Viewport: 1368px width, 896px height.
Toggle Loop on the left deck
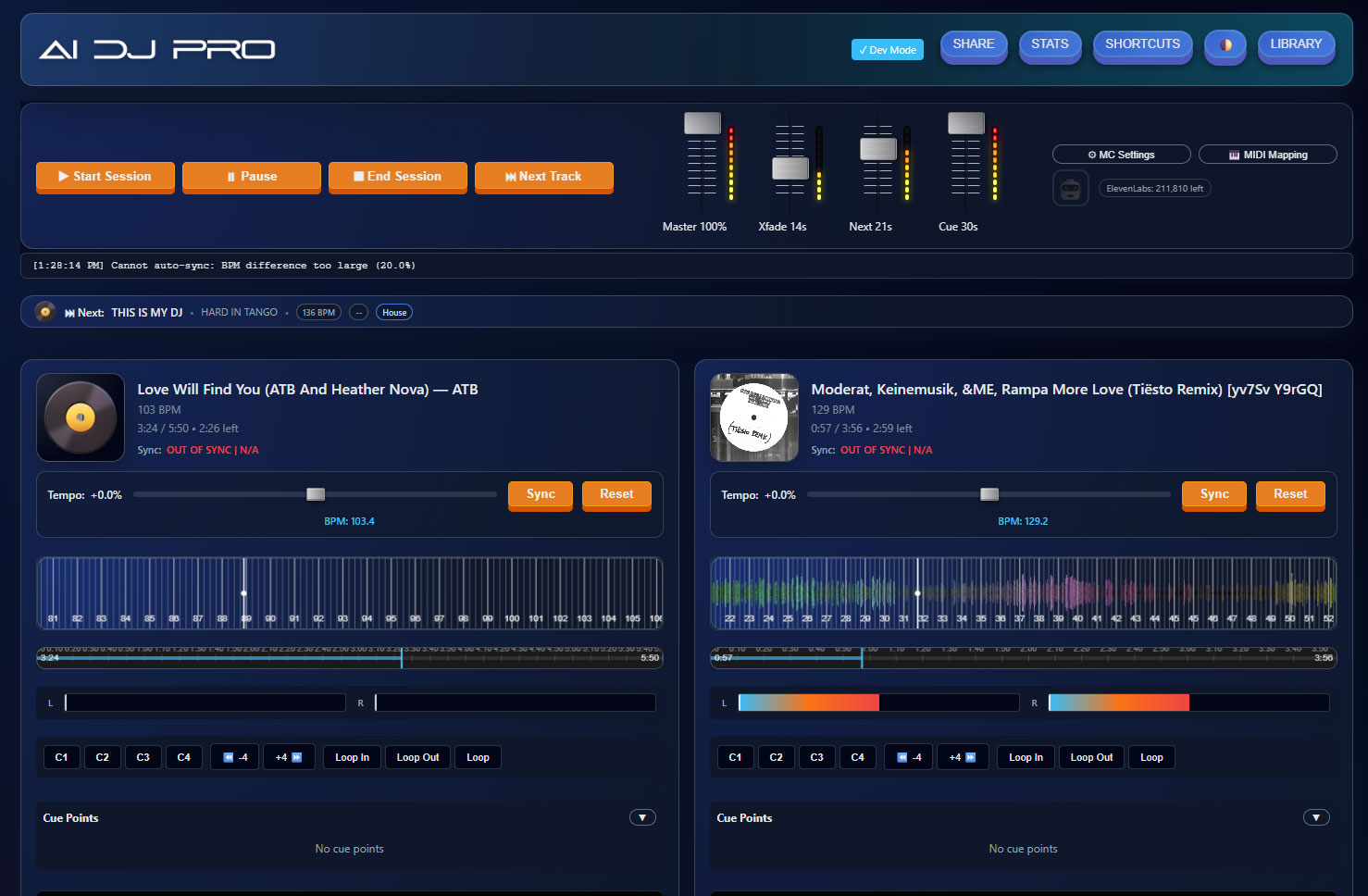[478, 757]
